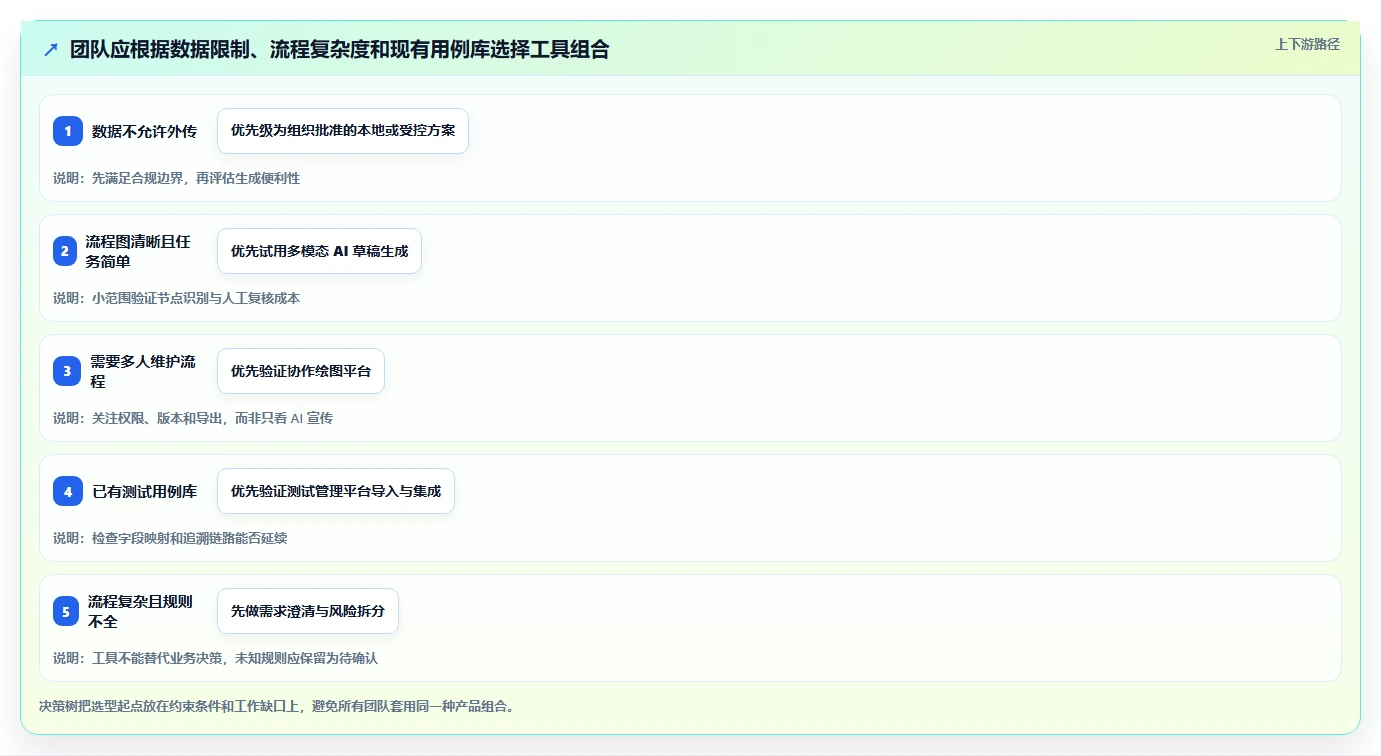
Task: Click the note 检查字段映射和追溯链路能否延续
Action: [x=170, y=538]
